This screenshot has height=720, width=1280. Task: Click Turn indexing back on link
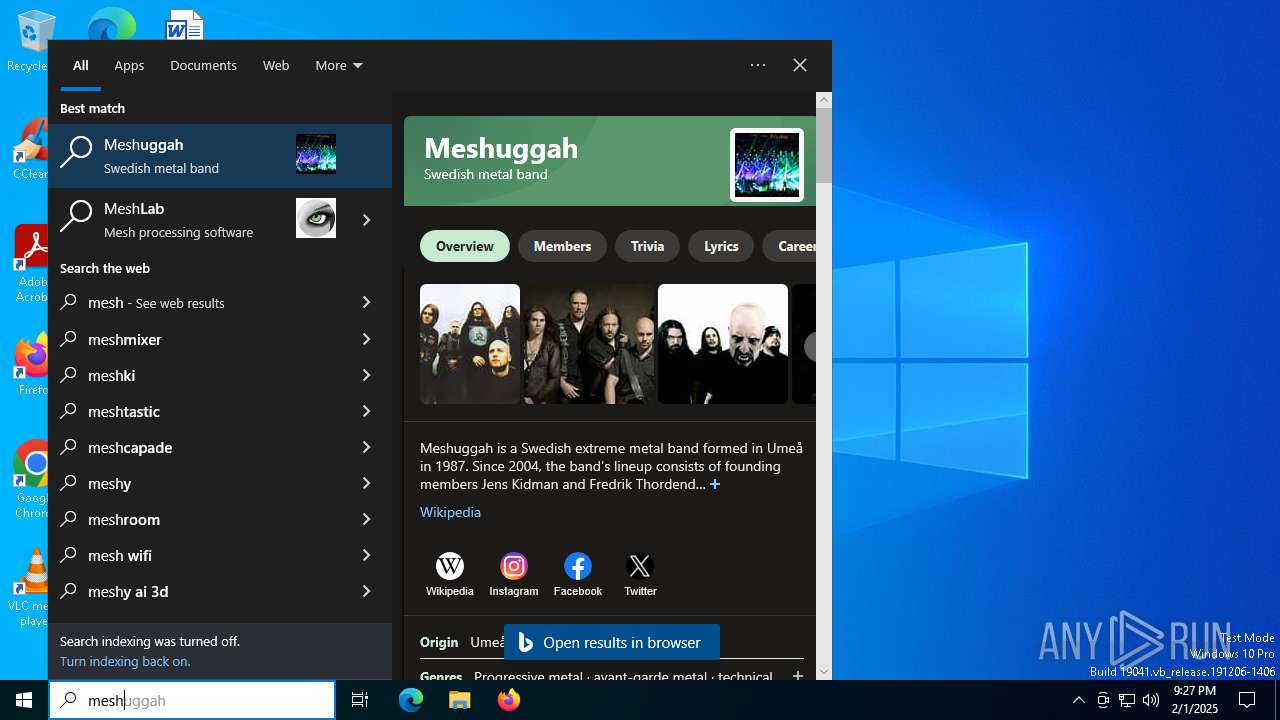[125, 661]
